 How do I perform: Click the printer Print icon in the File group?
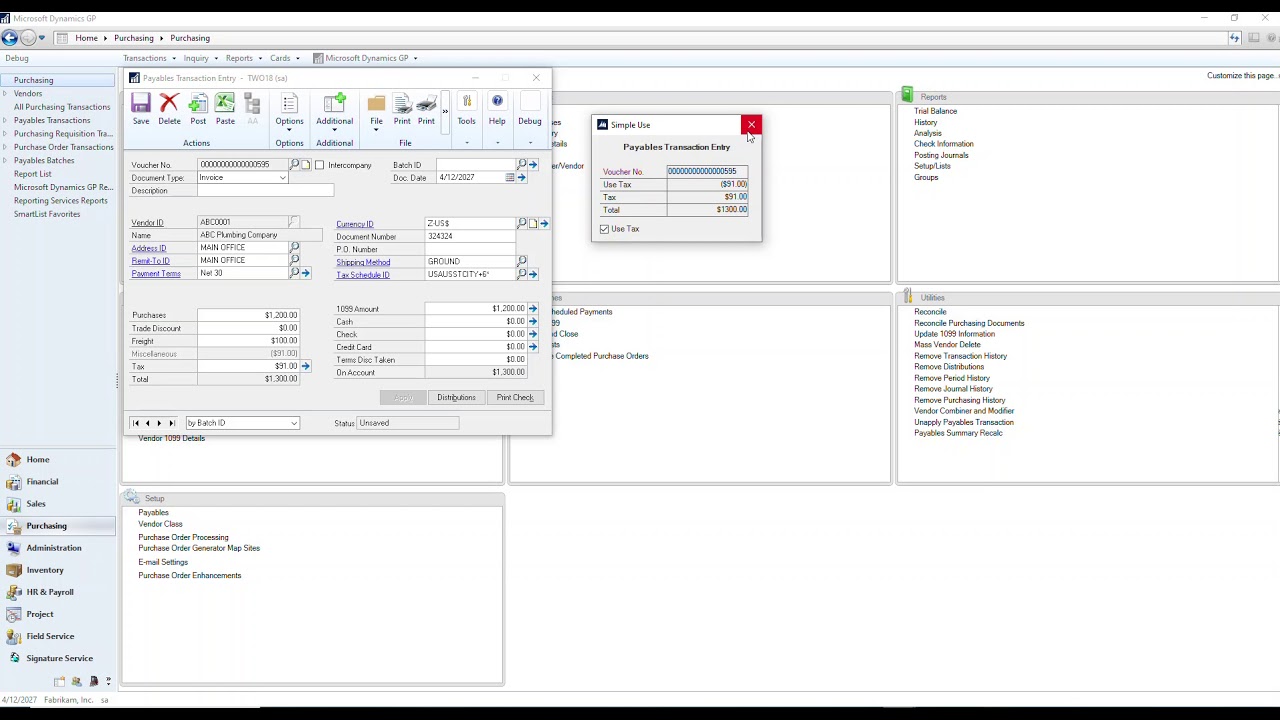click(426, 103)
